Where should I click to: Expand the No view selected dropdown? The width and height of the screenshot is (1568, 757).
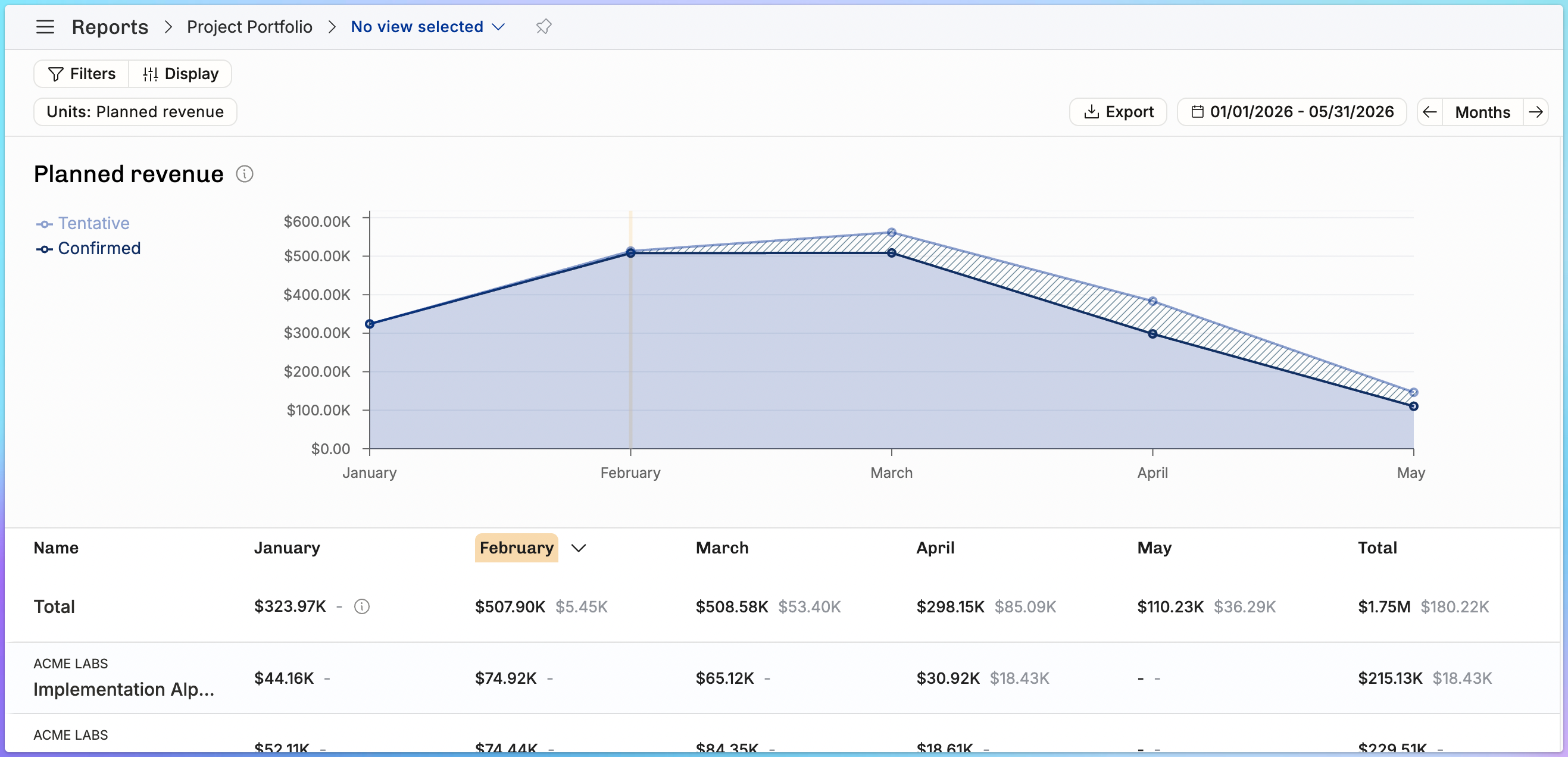click(428, 27)
